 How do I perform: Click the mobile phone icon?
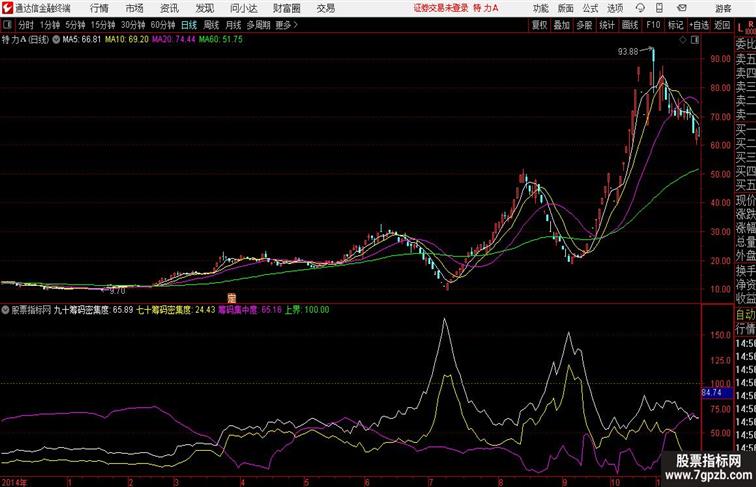[659, 8]
